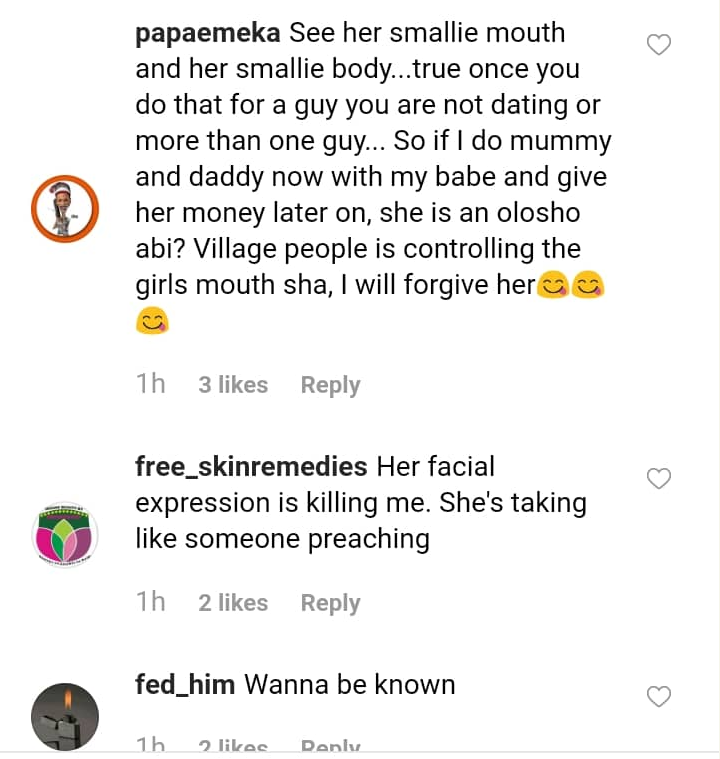
Task: Click the 1h timestamp under free_skinremedies' comment
Action: tap(151, 603)
